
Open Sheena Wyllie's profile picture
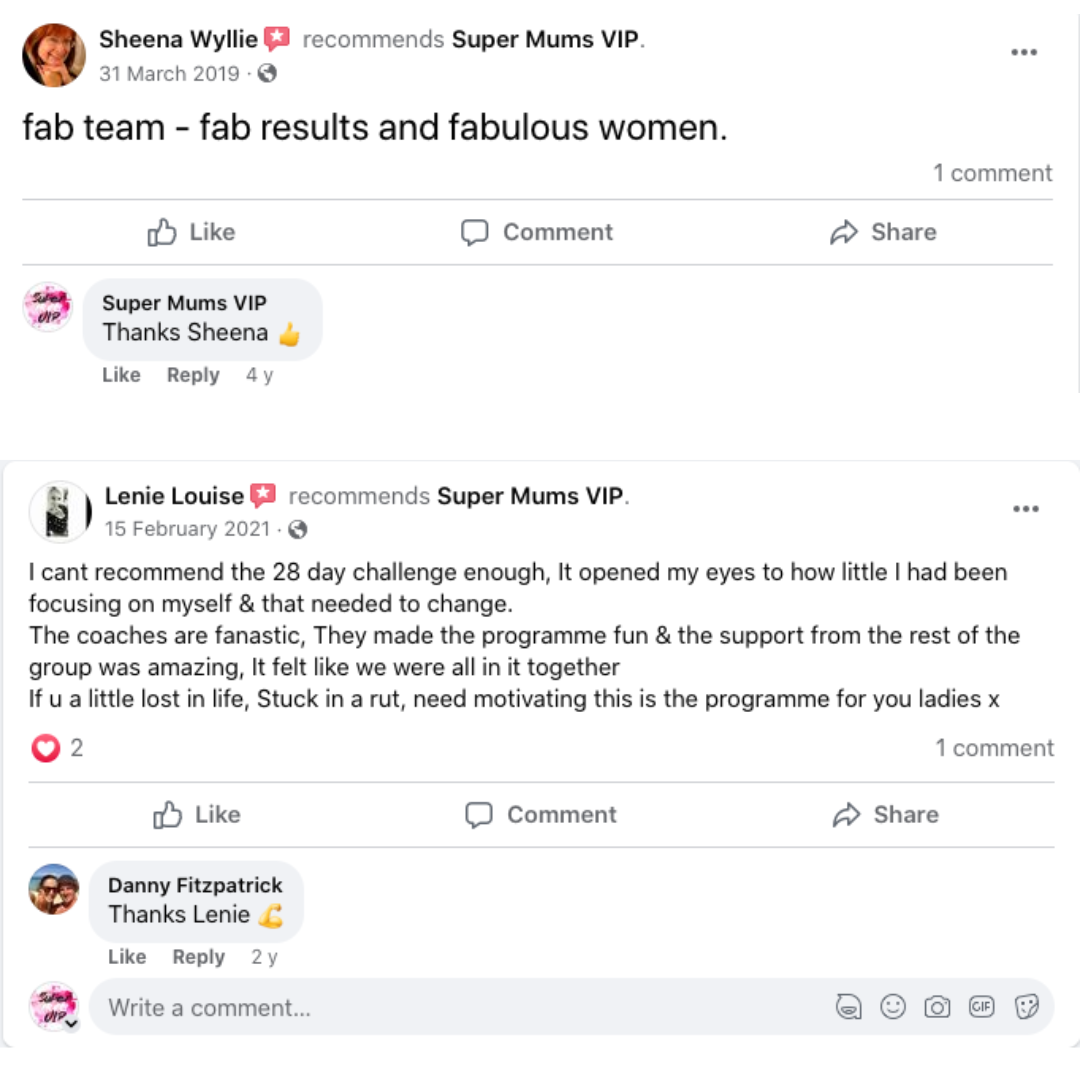pos(53,55)
